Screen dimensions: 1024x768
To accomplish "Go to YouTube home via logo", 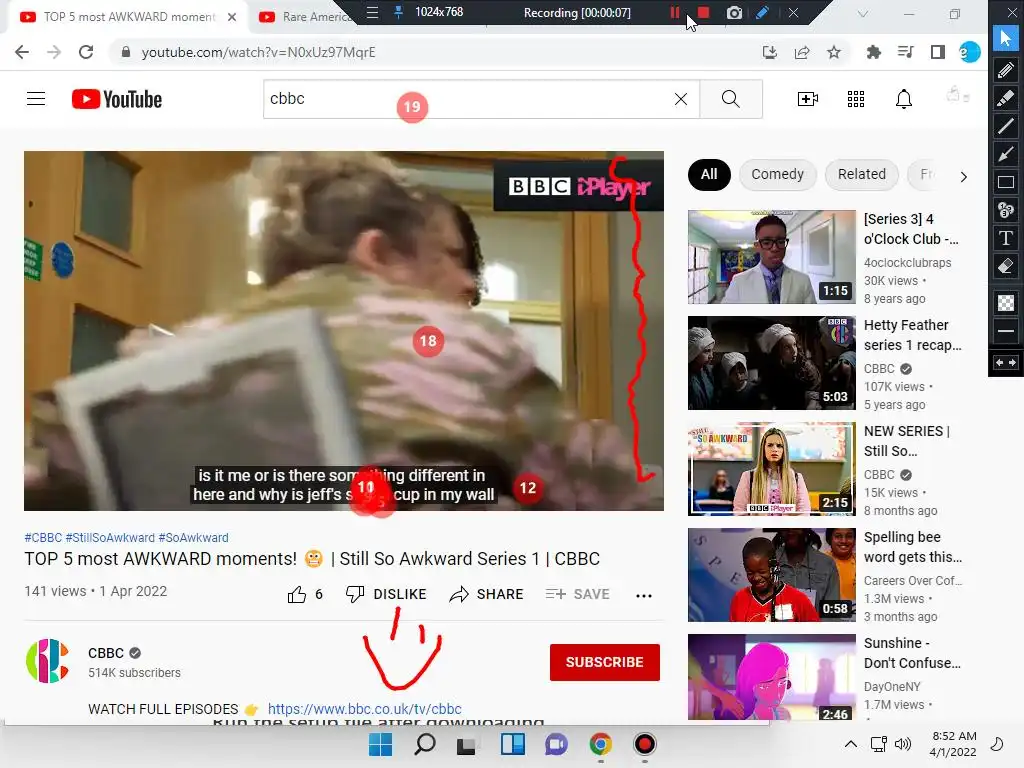I will pos(117,99).
